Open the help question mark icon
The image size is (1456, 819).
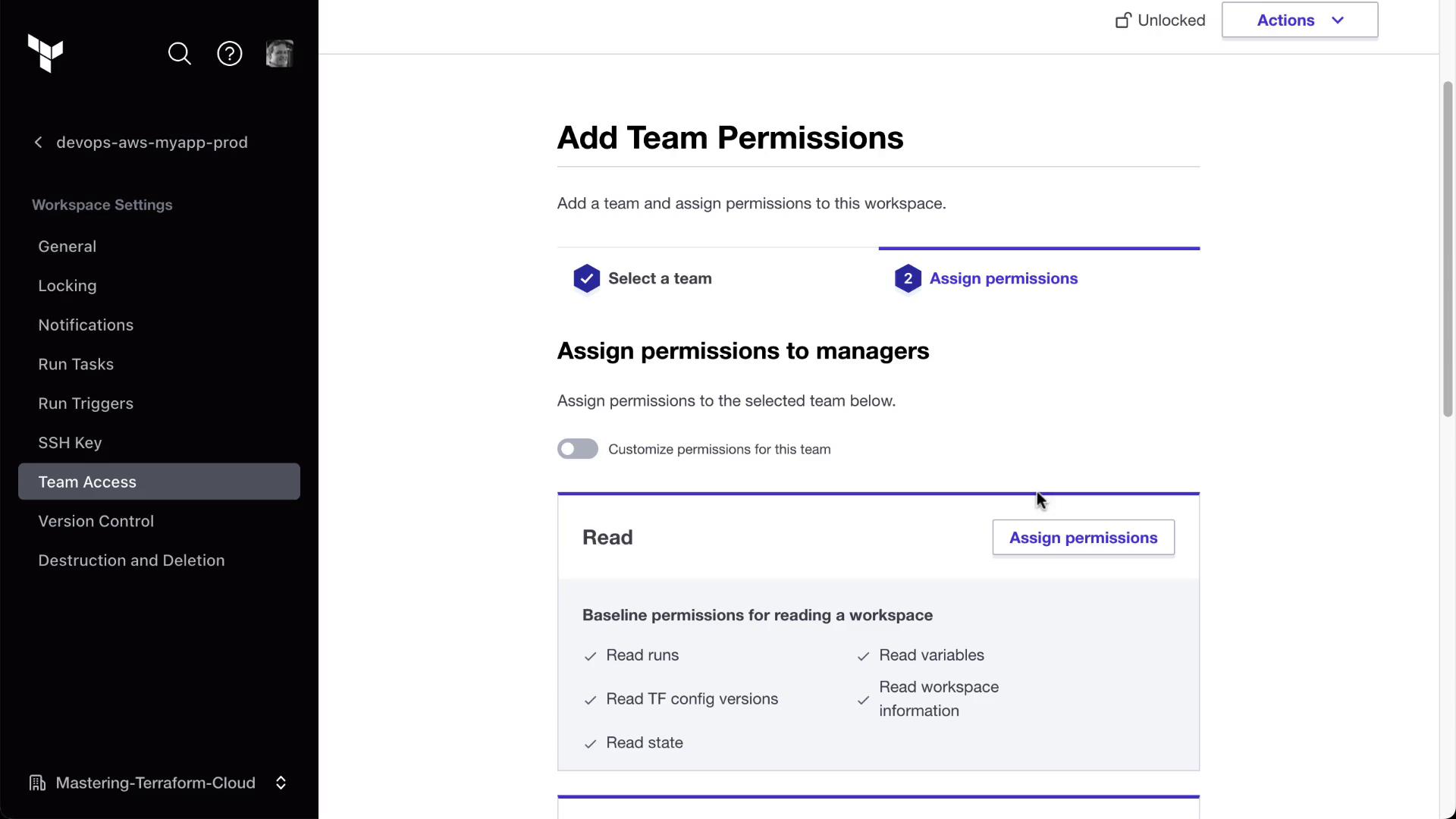[230, 54]
